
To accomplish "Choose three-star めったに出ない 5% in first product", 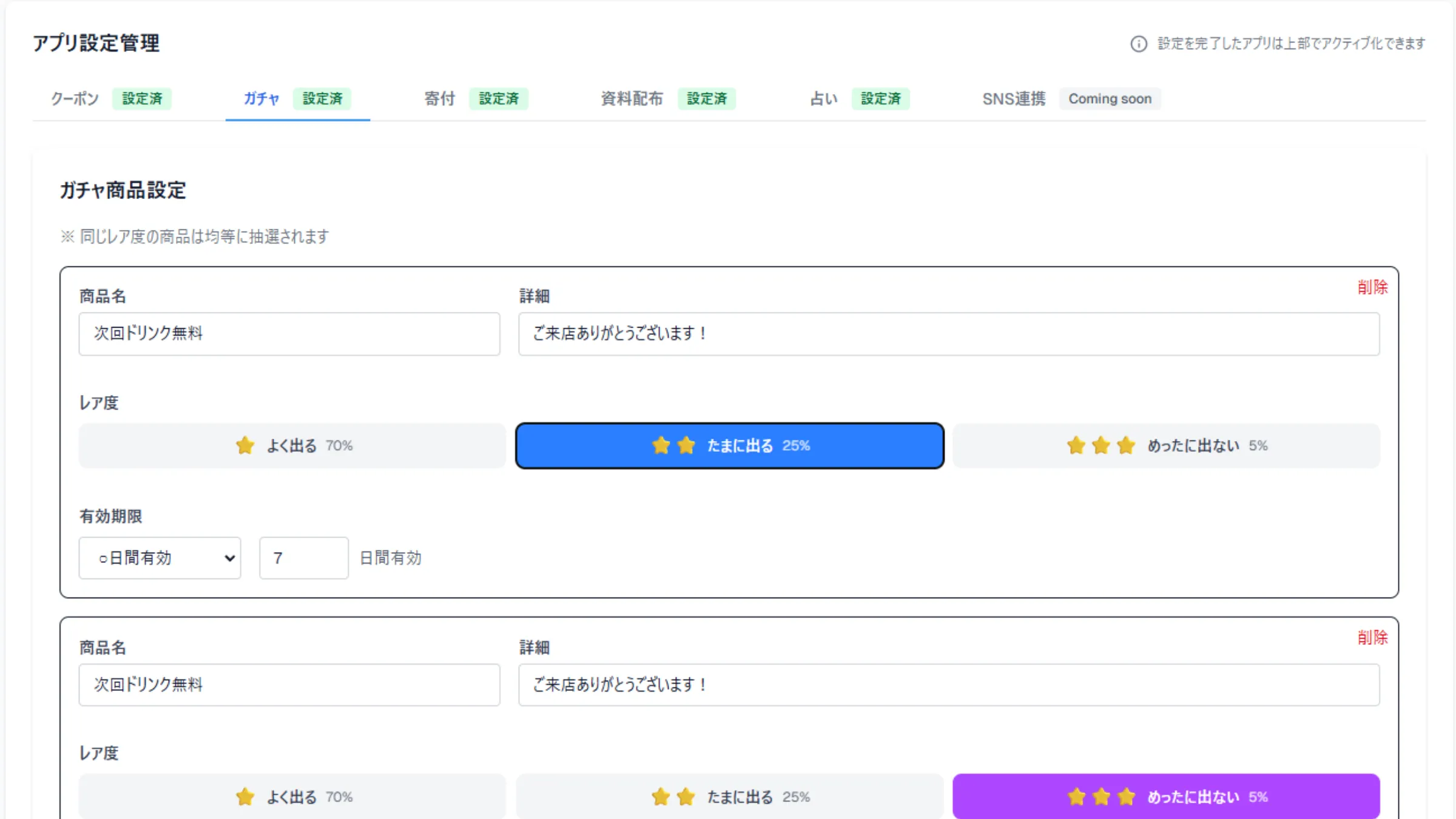I will coord(1166,446).
